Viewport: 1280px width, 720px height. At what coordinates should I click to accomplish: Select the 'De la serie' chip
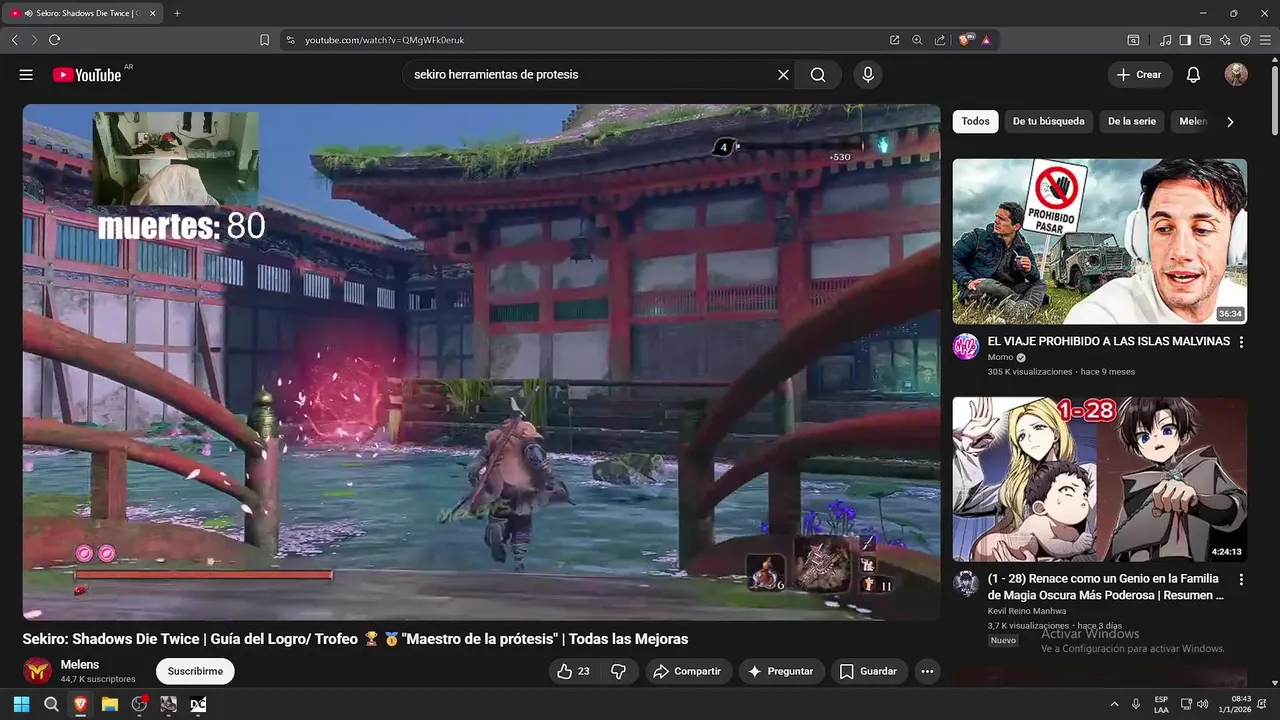point(1131,121)
